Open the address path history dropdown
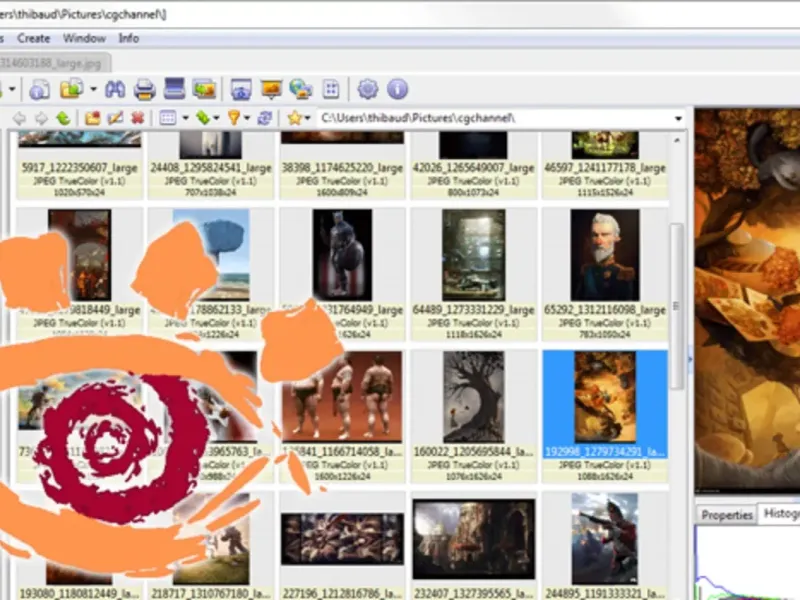This screenshot has height=600, width=800. coord(678,118)
